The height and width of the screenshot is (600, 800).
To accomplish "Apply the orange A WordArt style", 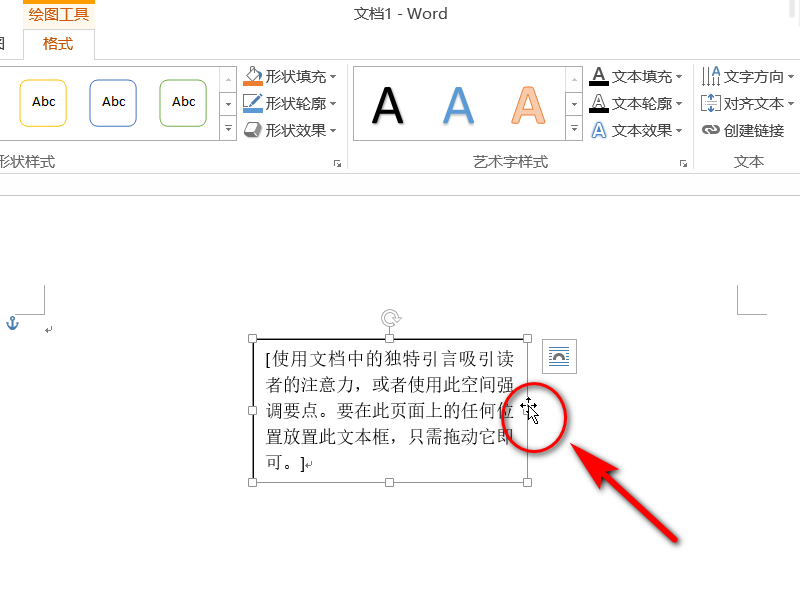I will 528,103.
